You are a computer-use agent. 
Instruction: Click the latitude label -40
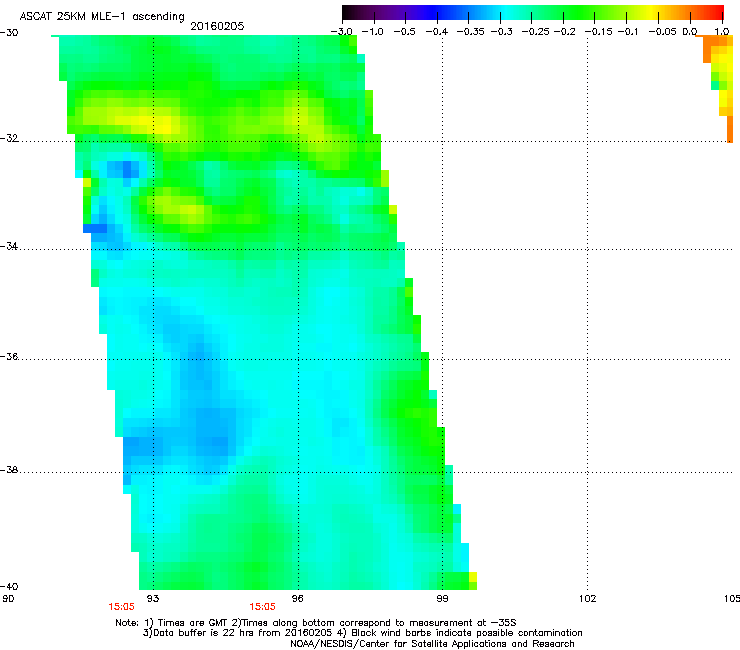[9, 586]
